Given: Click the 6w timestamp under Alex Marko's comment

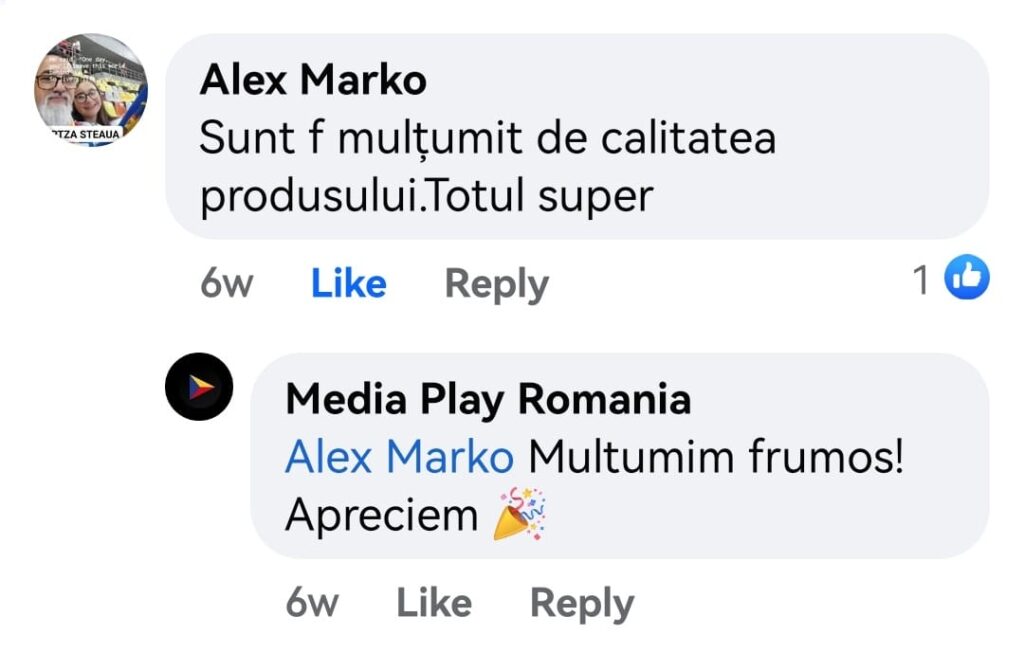Looking at the screenshot, I should (x=226, y=284).
